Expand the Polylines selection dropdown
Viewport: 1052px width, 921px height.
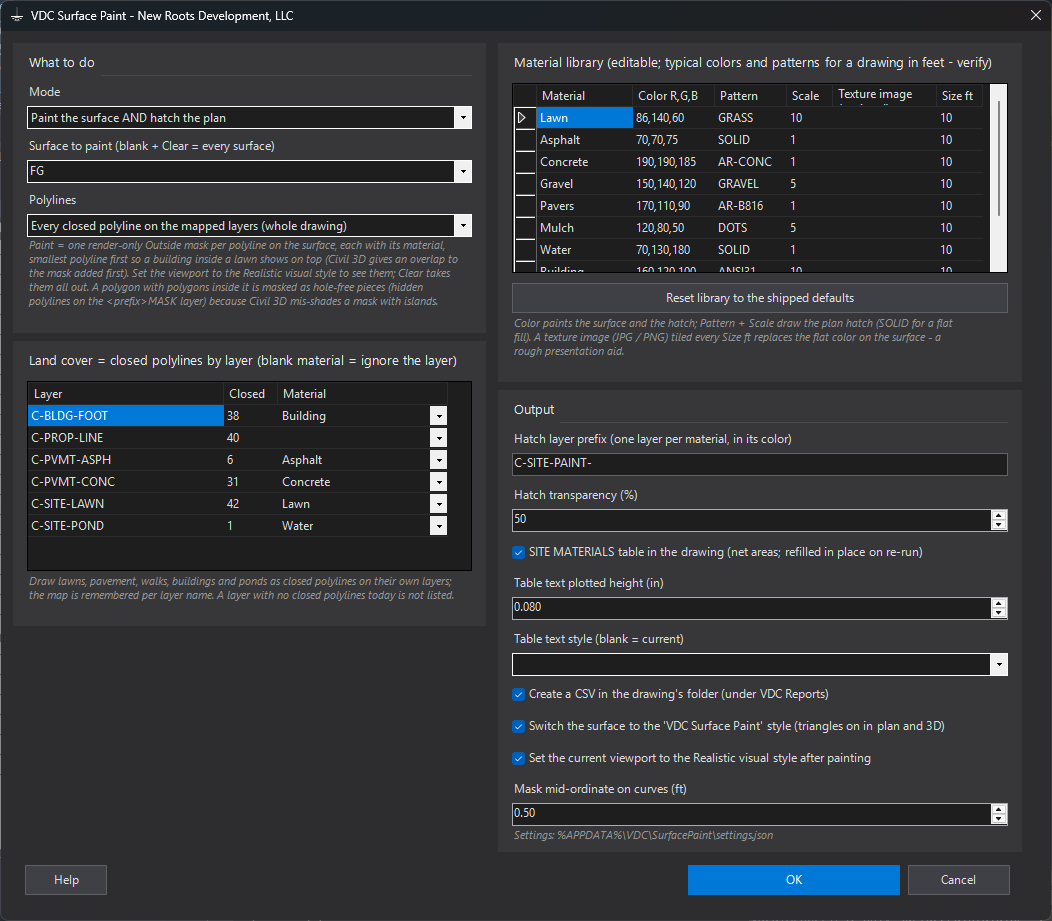click(463, 226)
